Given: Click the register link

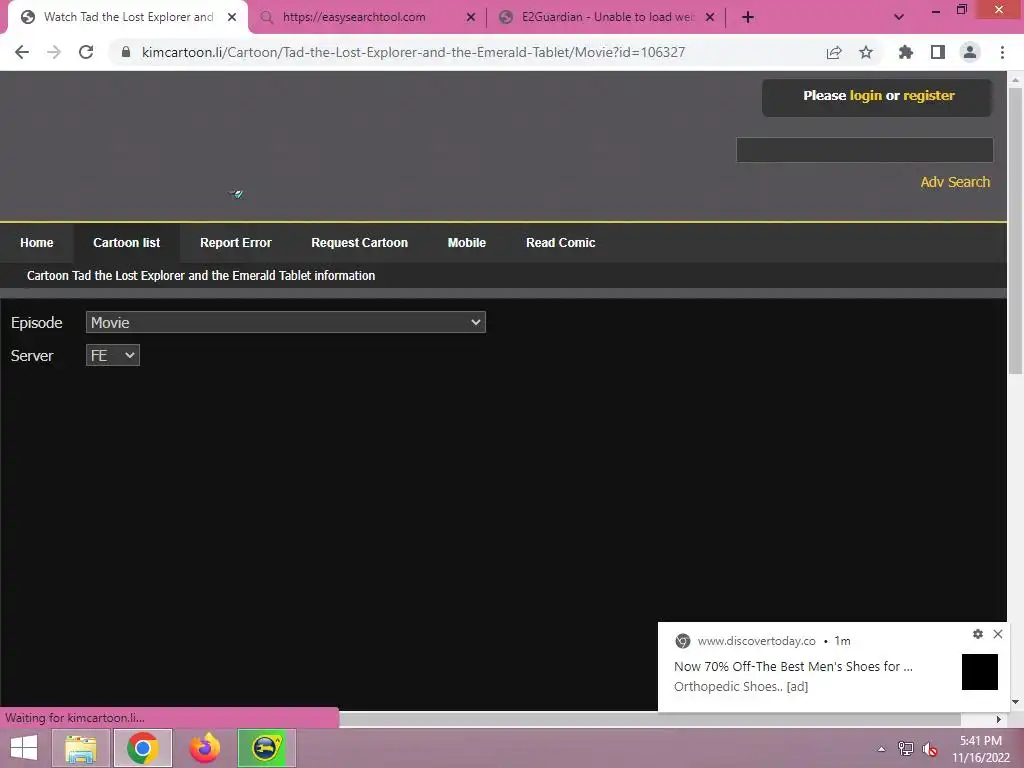Looking at the screenshot, I should click(x=928, y=95).
